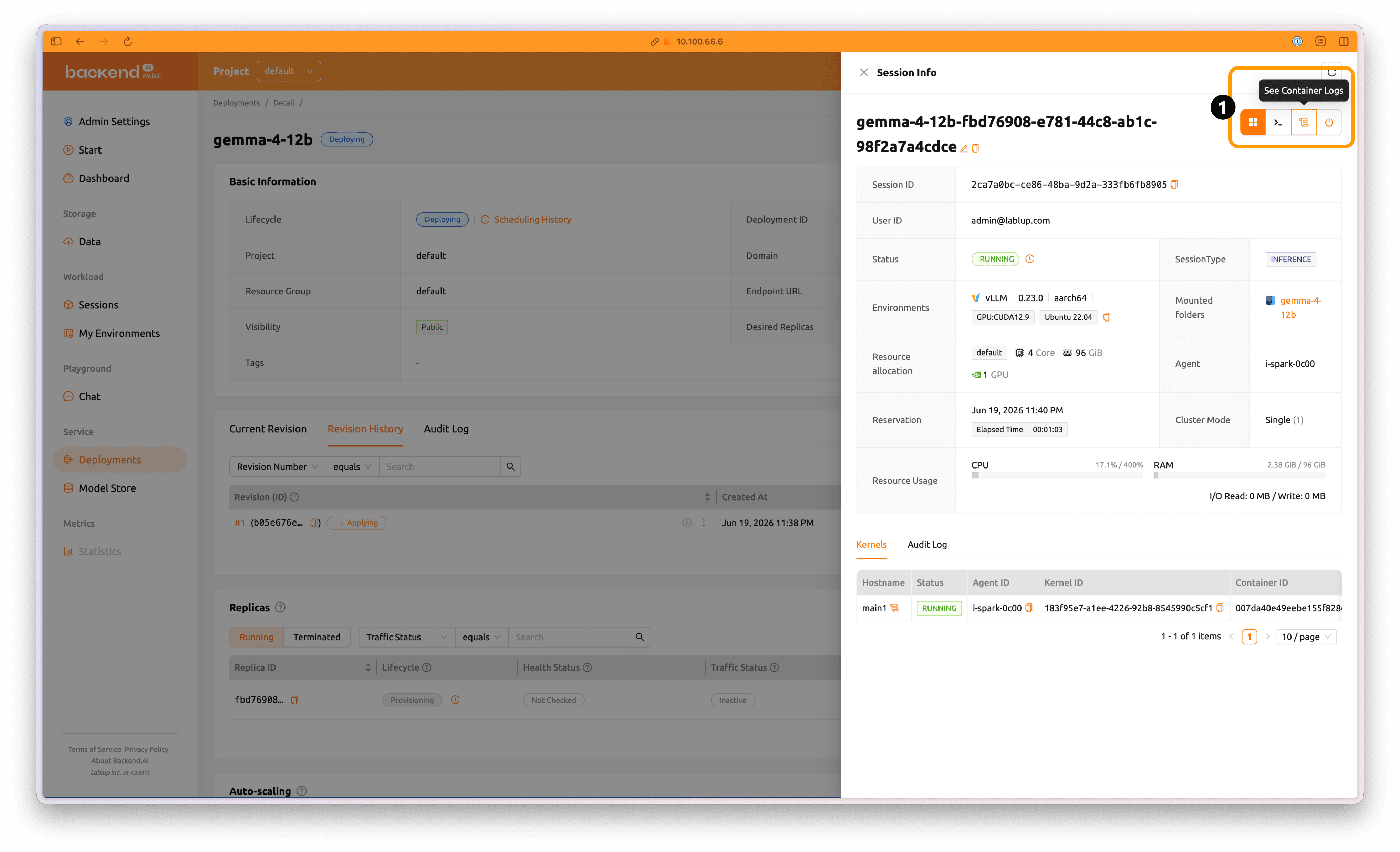Run the replica filter search
Screen dimensions: 1400x852
639,637
